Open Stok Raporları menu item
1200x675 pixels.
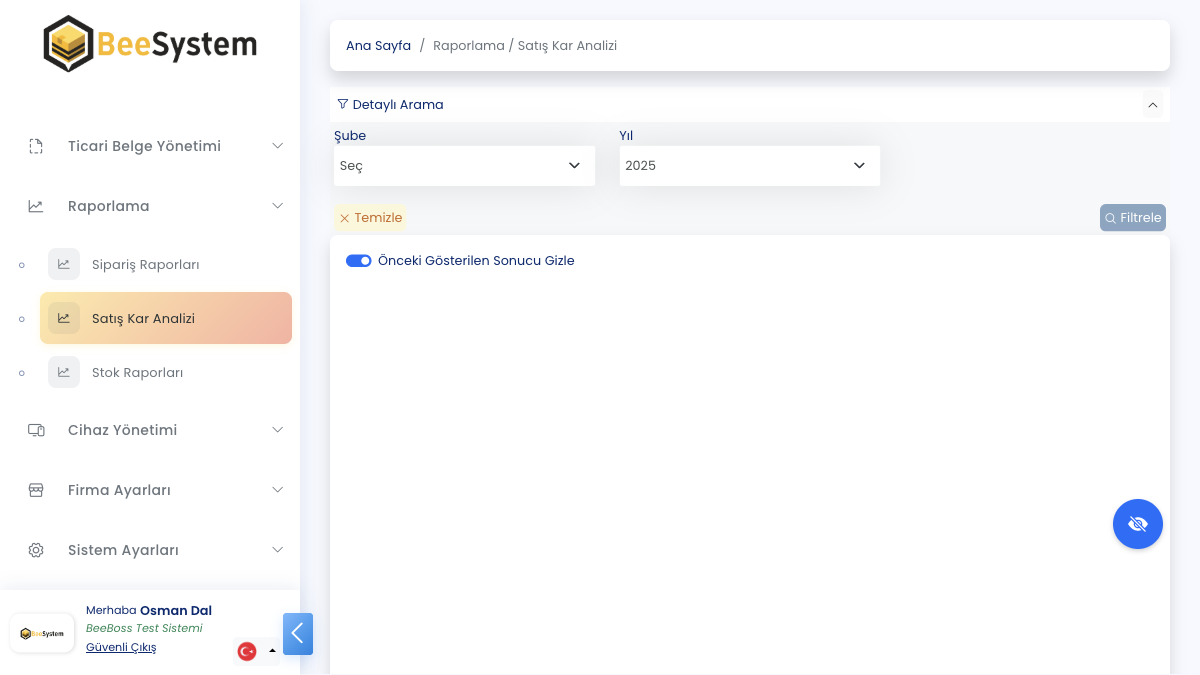point(137,373)
